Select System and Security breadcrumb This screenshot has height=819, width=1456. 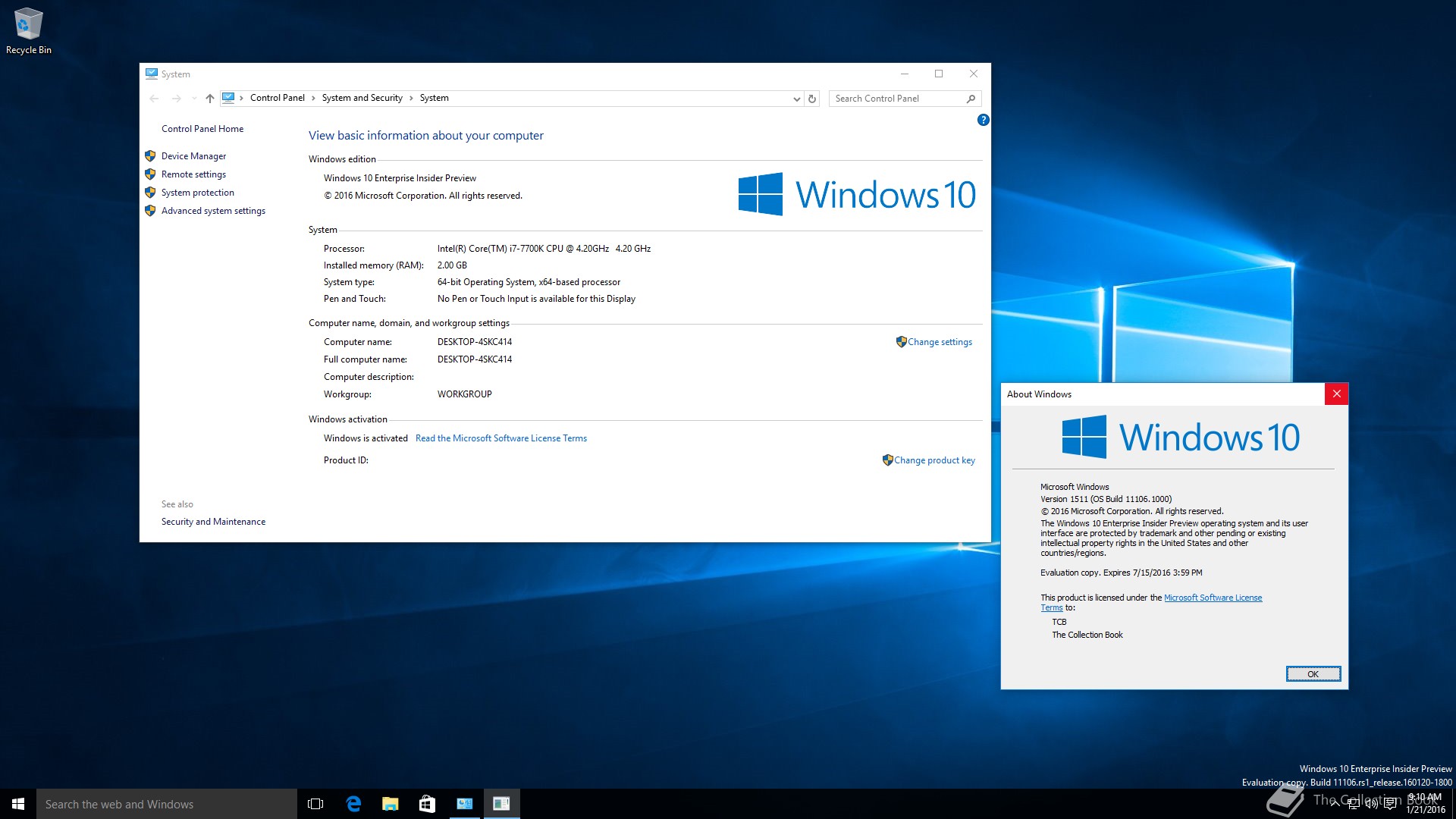coord(362,98)
